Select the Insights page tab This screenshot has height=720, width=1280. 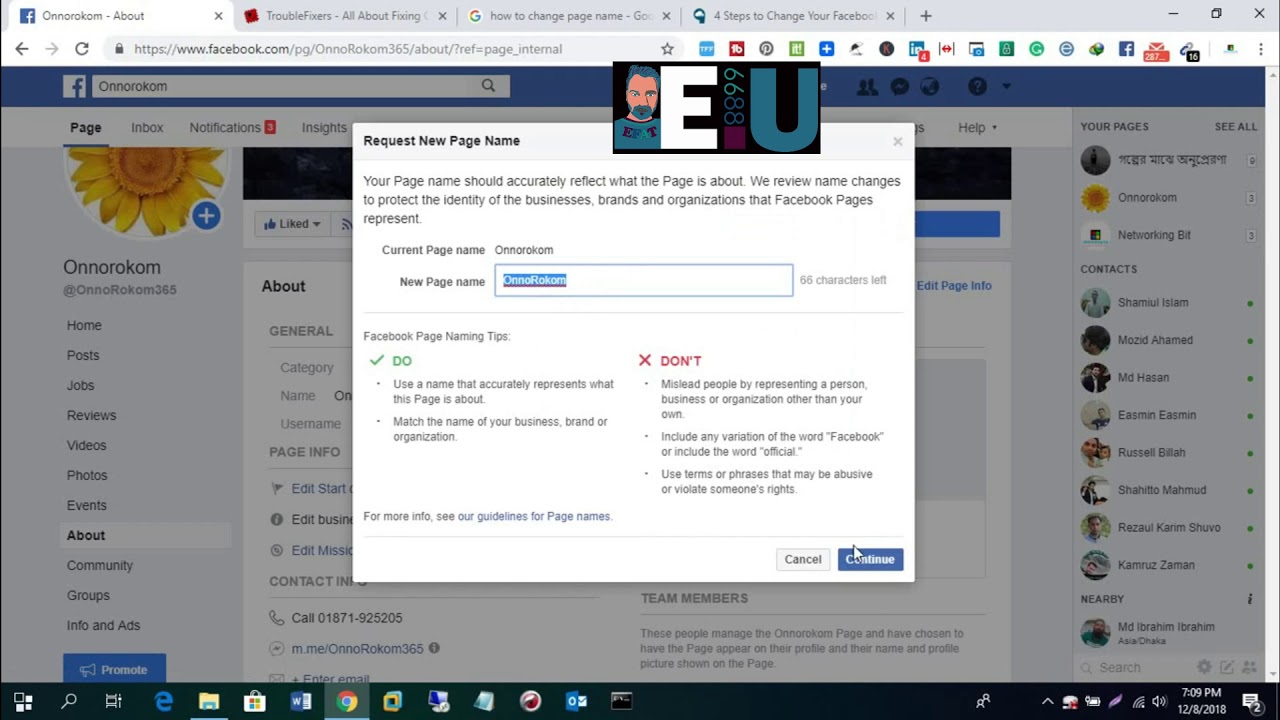(x=324, y=127)
